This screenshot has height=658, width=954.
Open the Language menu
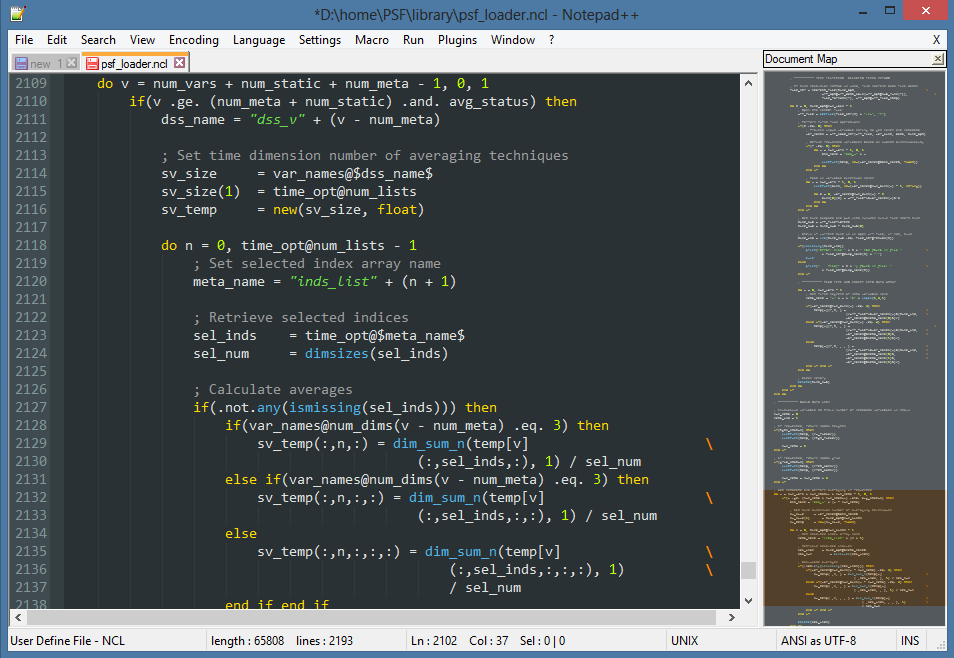(x=259, y=40)
